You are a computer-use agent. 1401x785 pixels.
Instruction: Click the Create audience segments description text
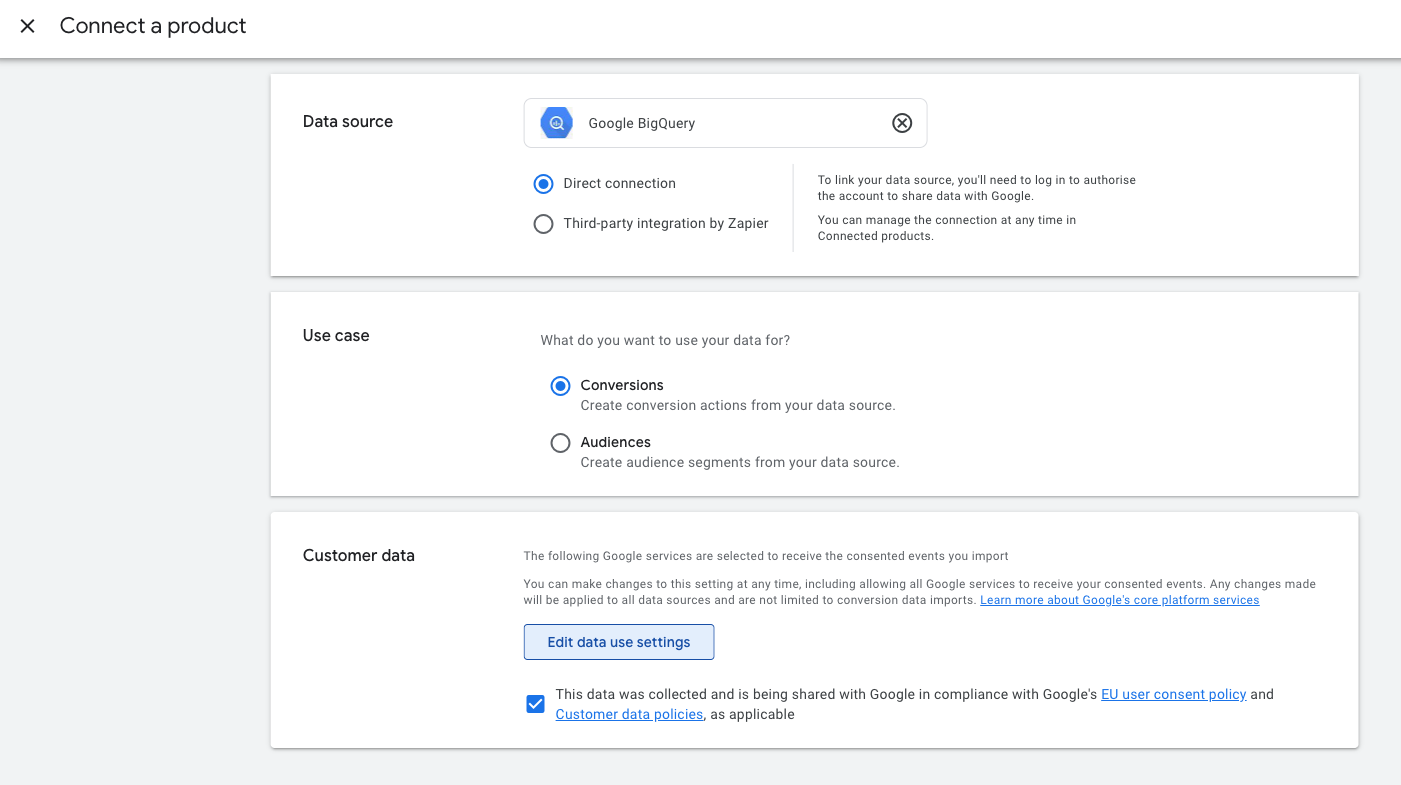[739, 463]
